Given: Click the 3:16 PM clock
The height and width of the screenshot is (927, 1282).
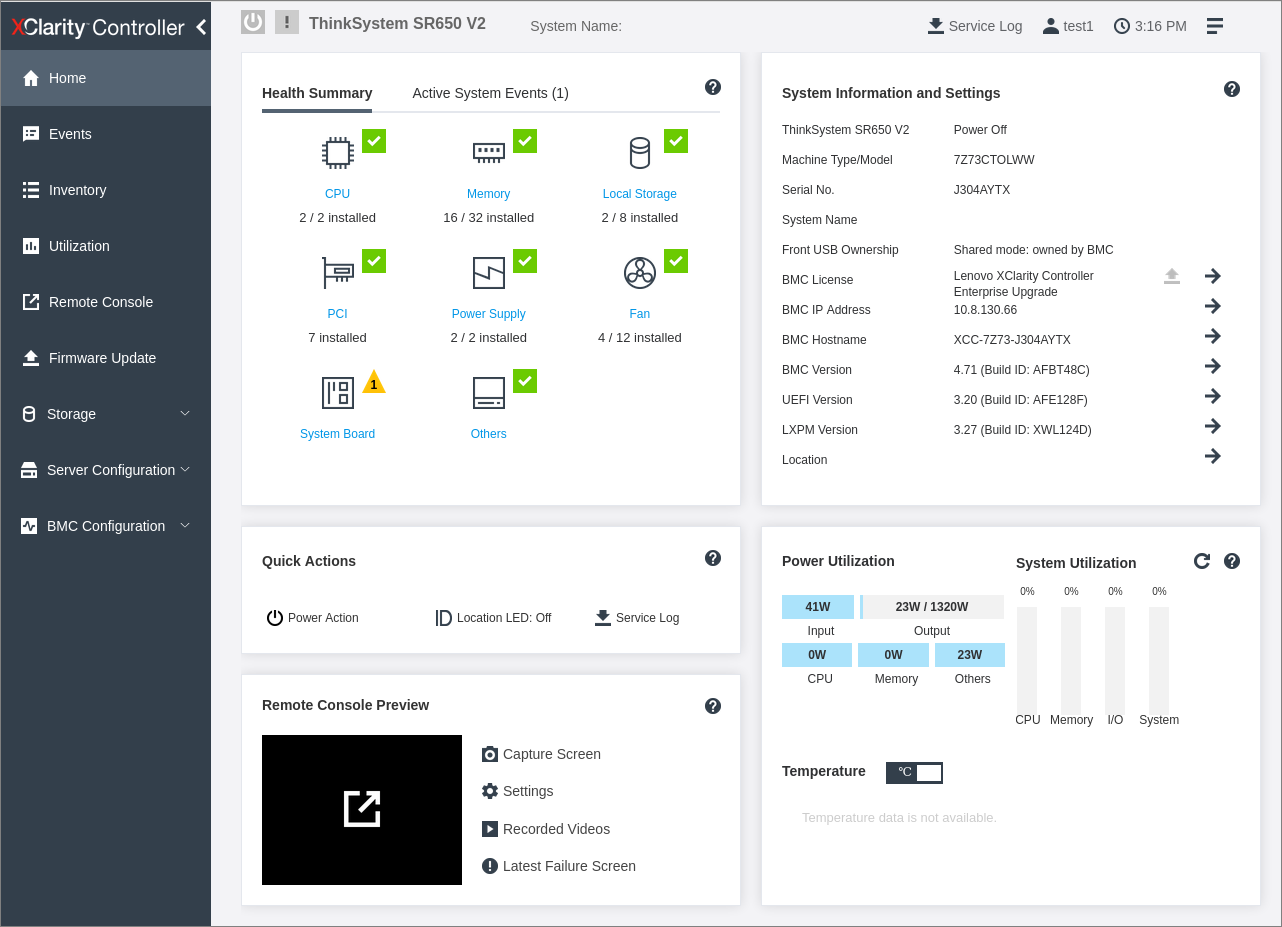Looking at the screenshot, I should tap(1150, 26).
